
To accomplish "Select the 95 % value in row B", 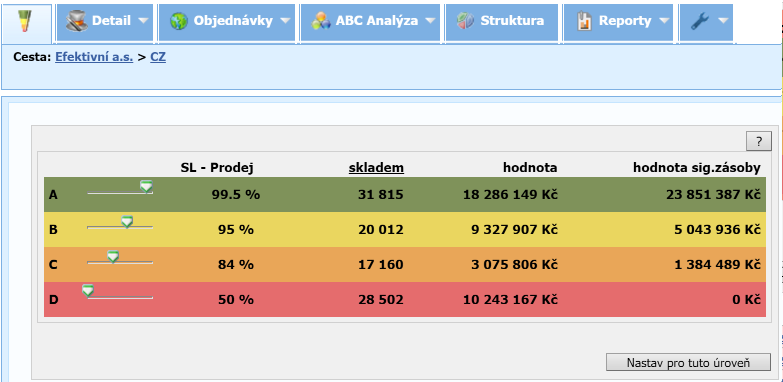I will [236, 230].
